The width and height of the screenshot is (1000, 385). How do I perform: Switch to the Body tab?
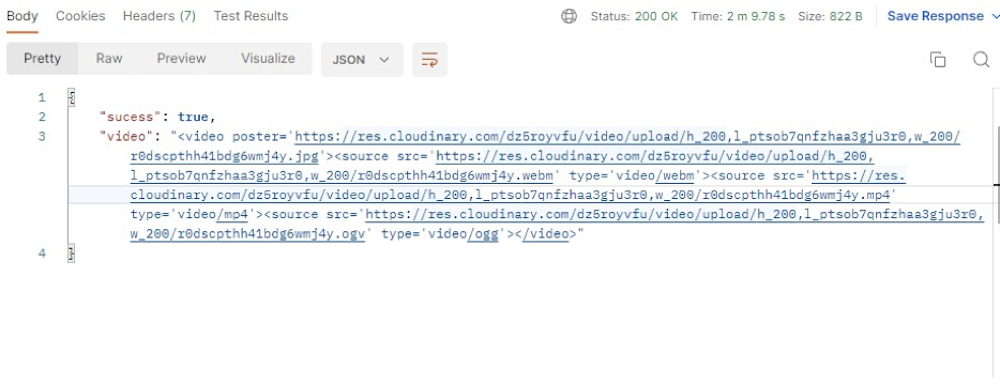(x=22, y=16)
